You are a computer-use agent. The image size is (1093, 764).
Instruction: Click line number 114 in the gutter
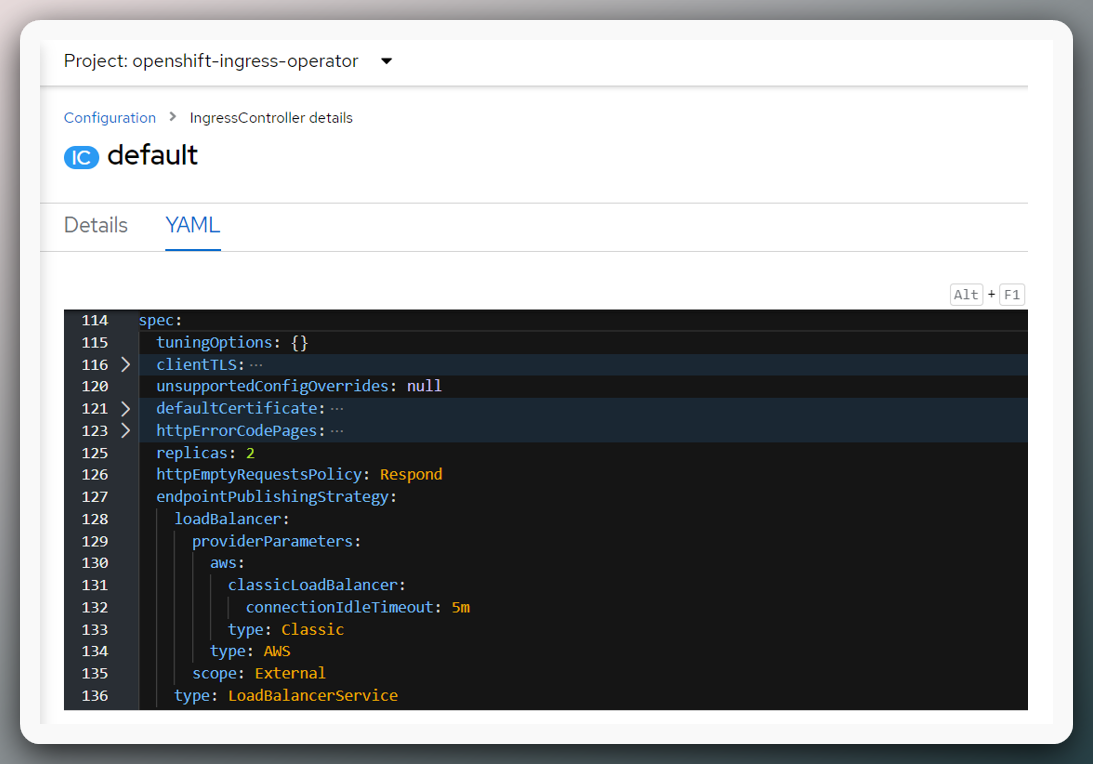coord(95,321)
